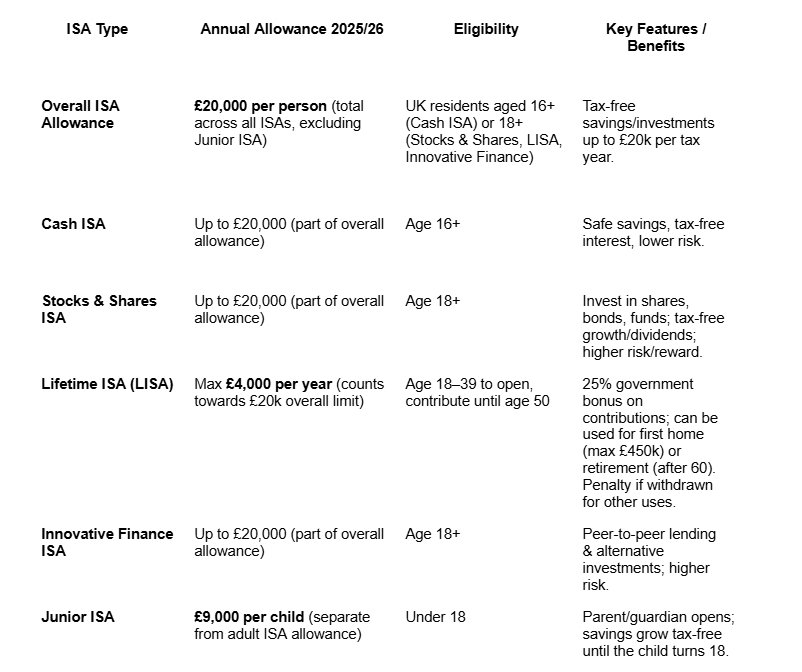Click the 25% government bonus description

650,442
